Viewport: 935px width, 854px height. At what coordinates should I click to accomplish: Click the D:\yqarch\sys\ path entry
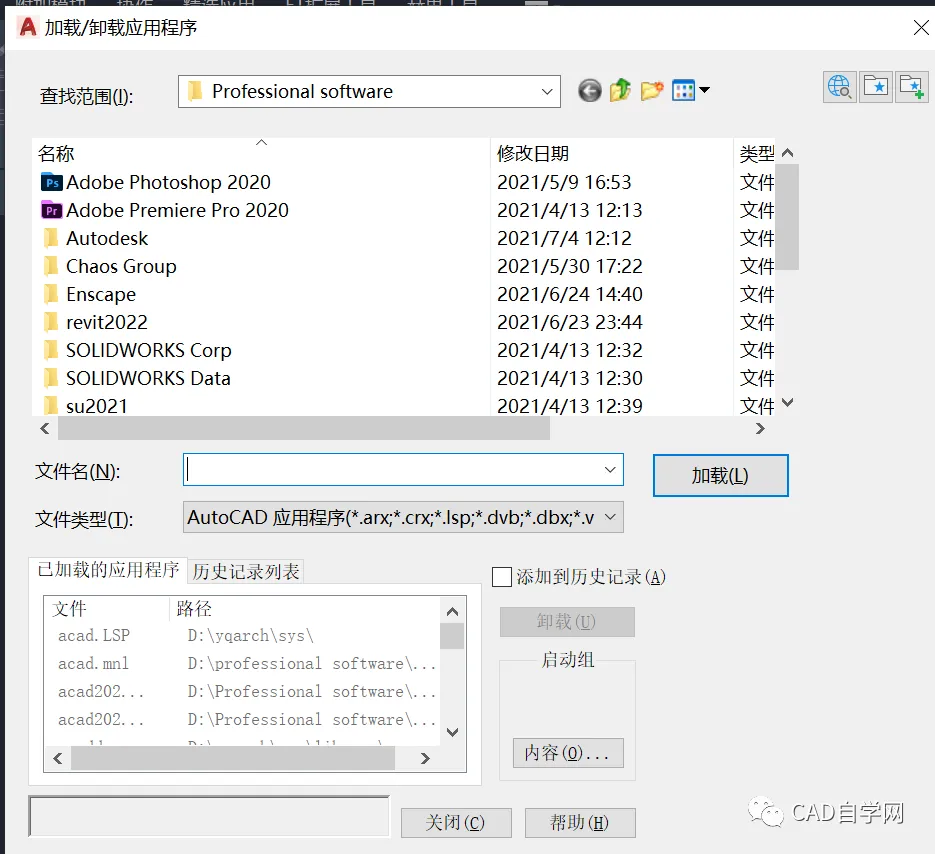tap(250, 636)
